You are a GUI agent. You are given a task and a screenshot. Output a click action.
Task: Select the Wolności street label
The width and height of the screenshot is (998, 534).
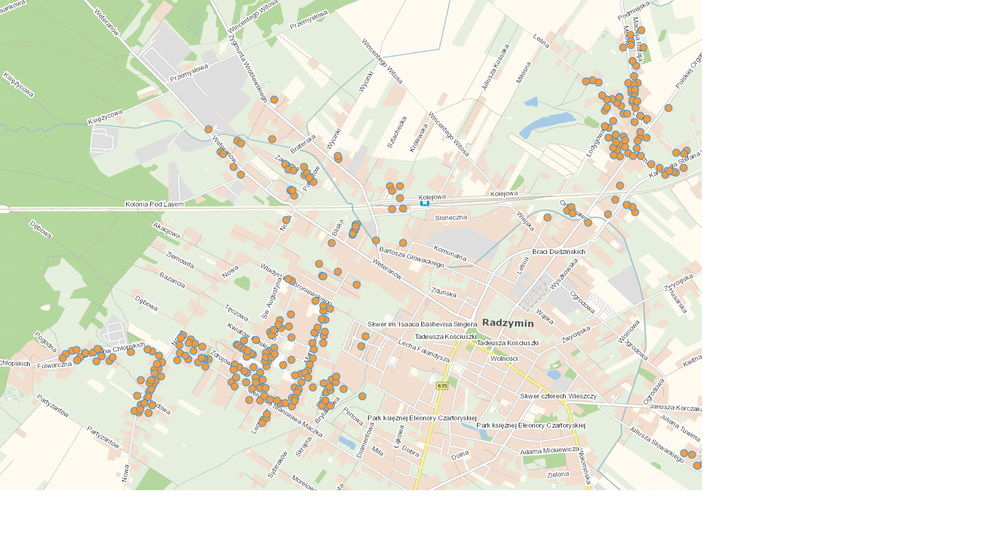pos(503,358)
